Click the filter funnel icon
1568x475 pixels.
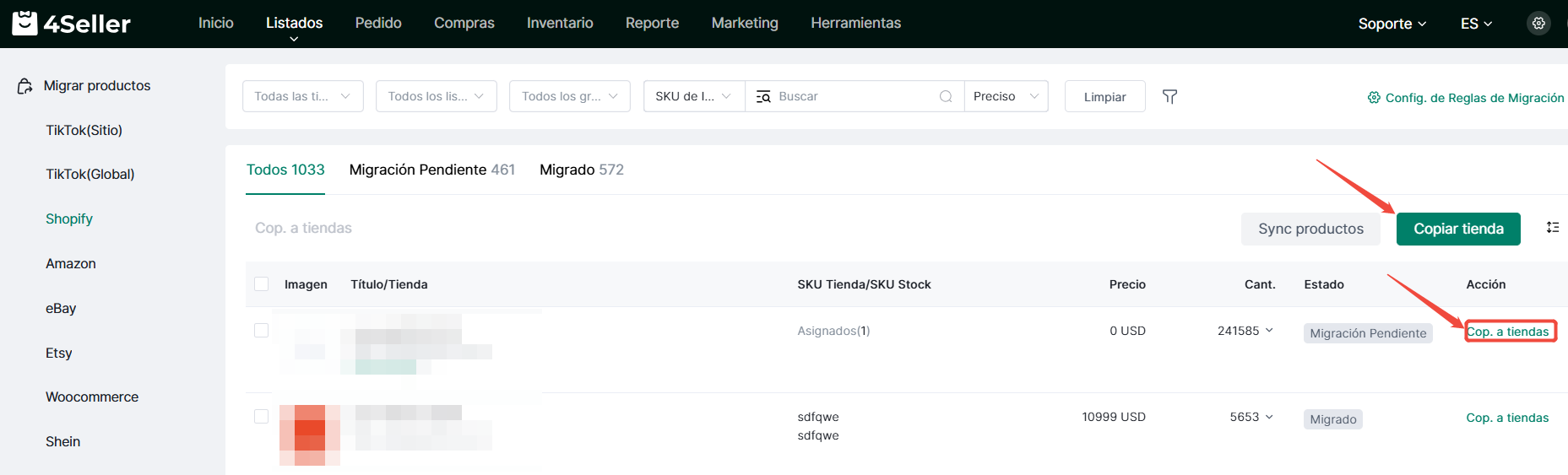[x=1169, y=96]
